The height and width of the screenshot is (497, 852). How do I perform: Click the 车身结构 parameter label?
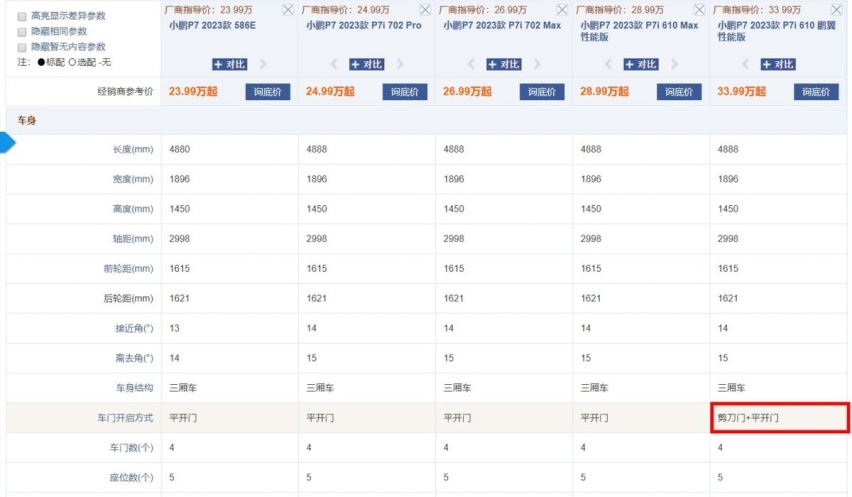click(x=134, y=388)
